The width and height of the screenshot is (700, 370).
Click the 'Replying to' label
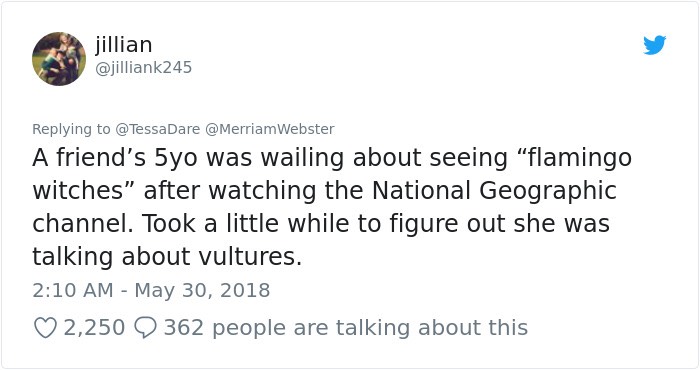click(71, 129)
